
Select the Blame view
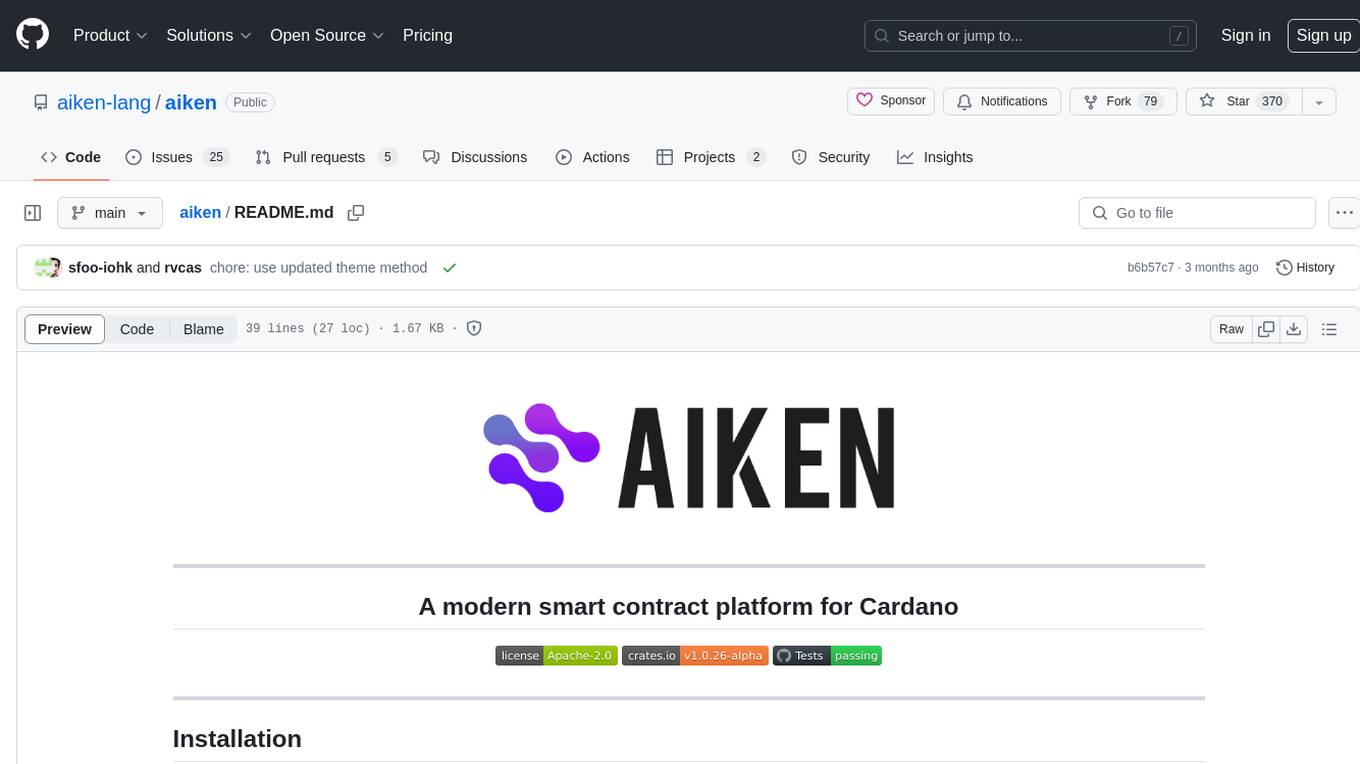pyautogui.click(x=203, y=329)
